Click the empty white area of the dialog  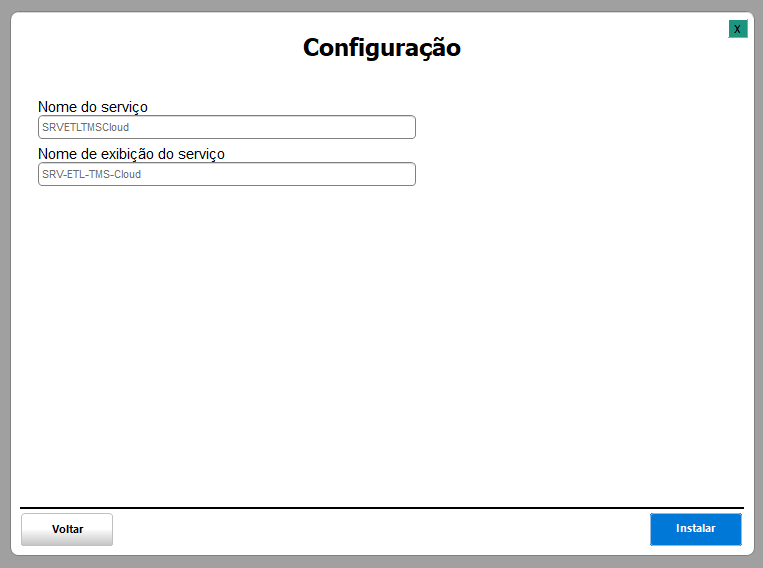pyautogui.click(x=381, y=340)
